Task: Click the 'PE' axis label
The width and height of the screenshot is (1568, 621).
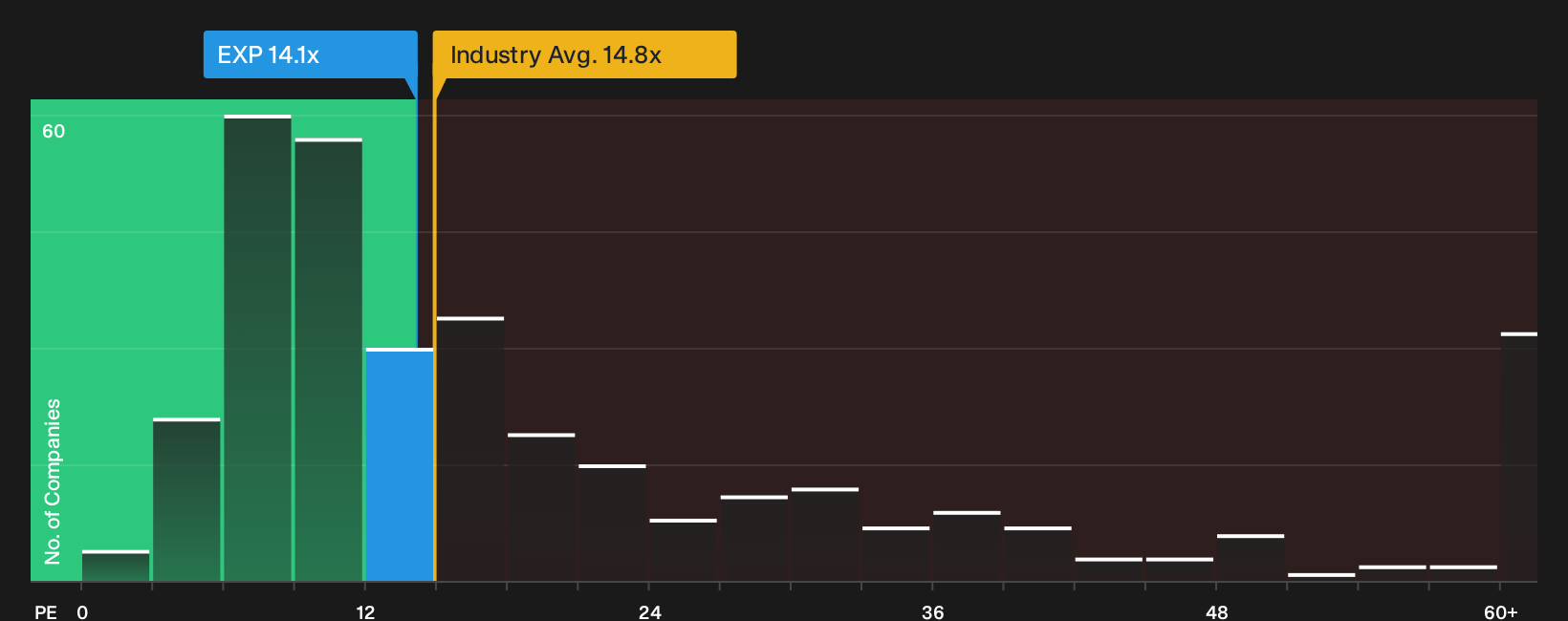Action: (46, 612)
